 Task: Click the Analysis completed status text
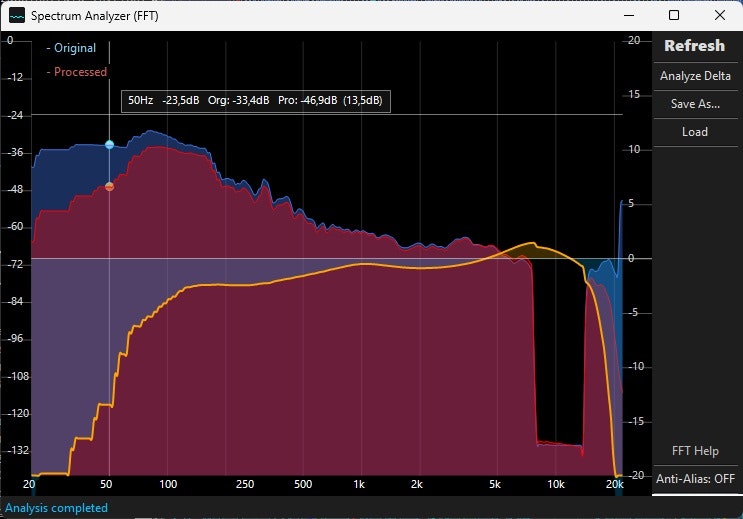56,508
